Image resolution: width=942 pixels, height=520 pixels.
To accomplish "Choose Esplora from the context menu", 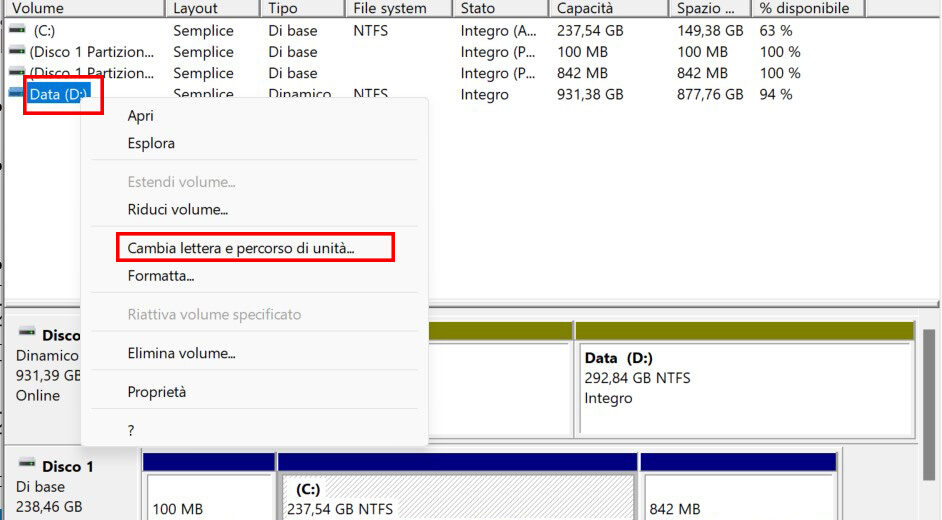I will tap(151, 143).
